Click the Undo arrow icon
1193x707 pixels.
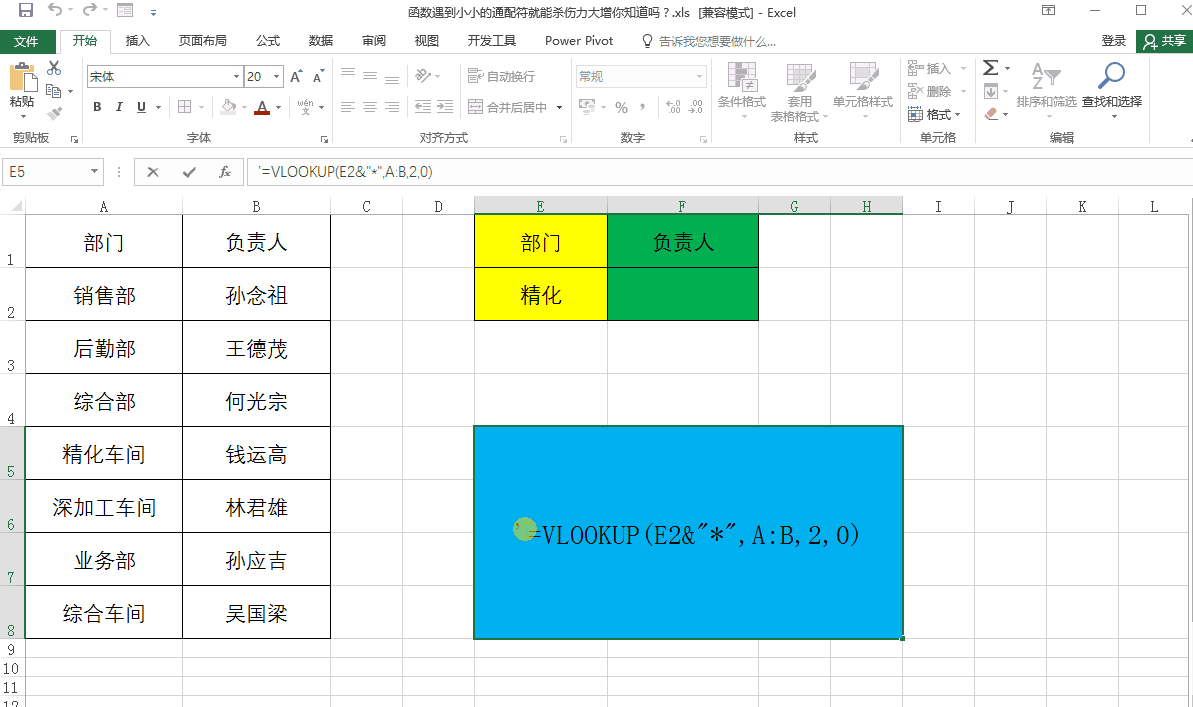click(55, 10)
